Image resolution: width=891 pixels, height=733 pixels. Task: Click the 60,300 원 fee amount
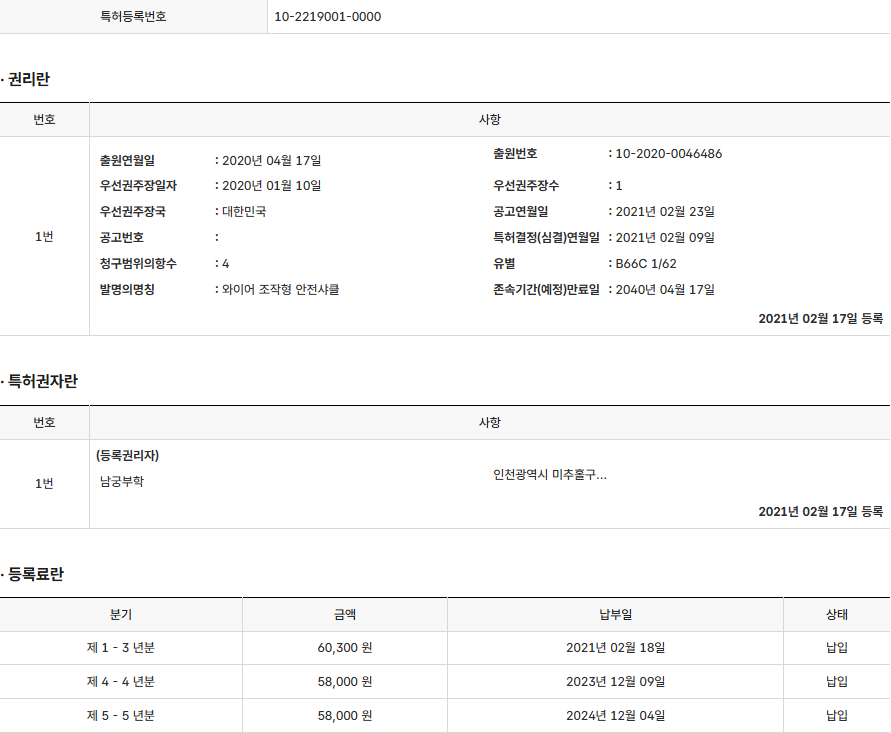coord(345,648)
